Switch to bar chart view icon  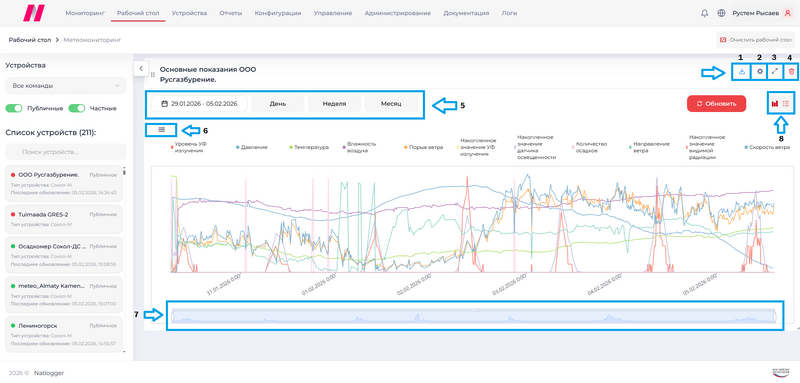tap(774, 104)
